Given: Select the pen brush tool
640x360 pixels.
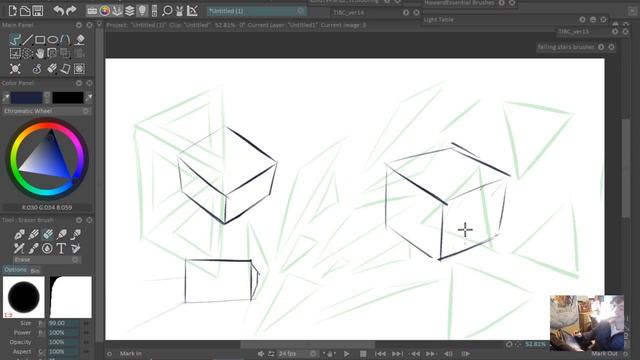Looking at the screenshot, I should point(19,234).
